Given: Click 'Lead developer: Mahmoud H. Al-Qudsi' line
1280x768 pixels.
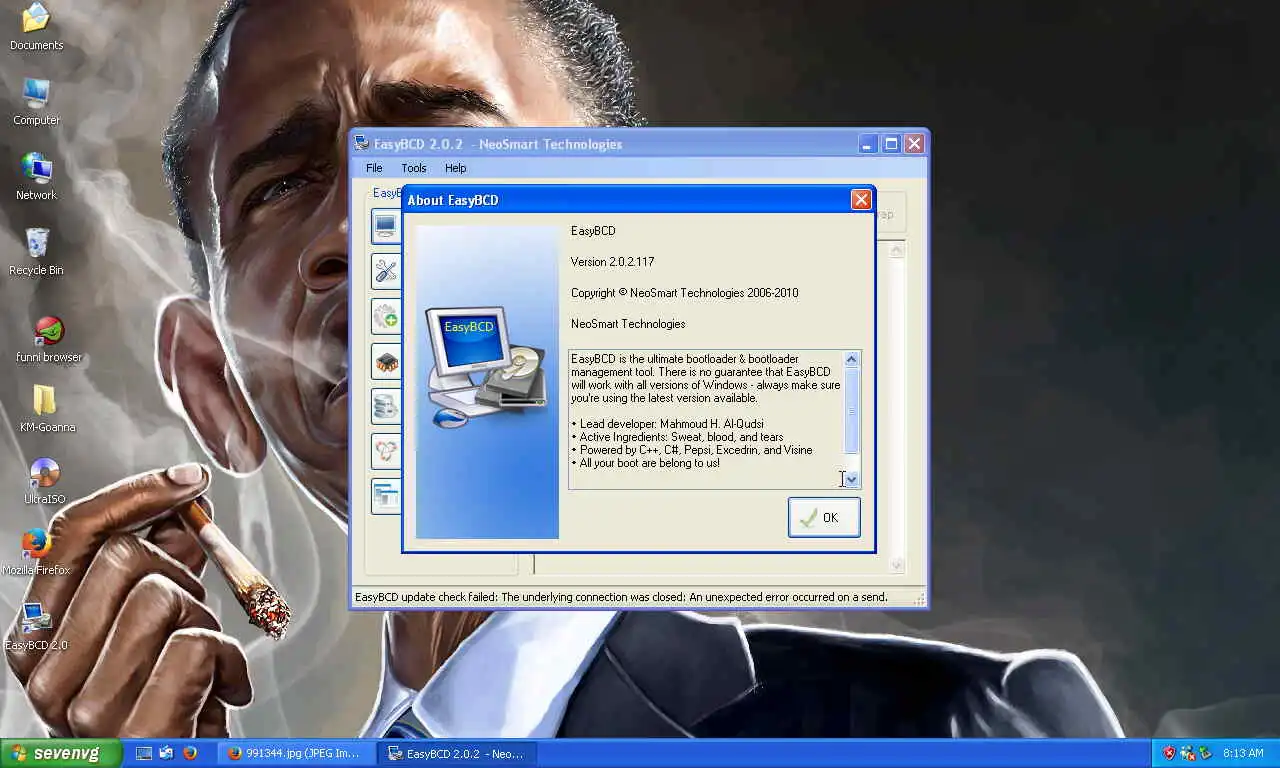Looking at the screenshot, I should pyautogui.click(x=667, y=424).
